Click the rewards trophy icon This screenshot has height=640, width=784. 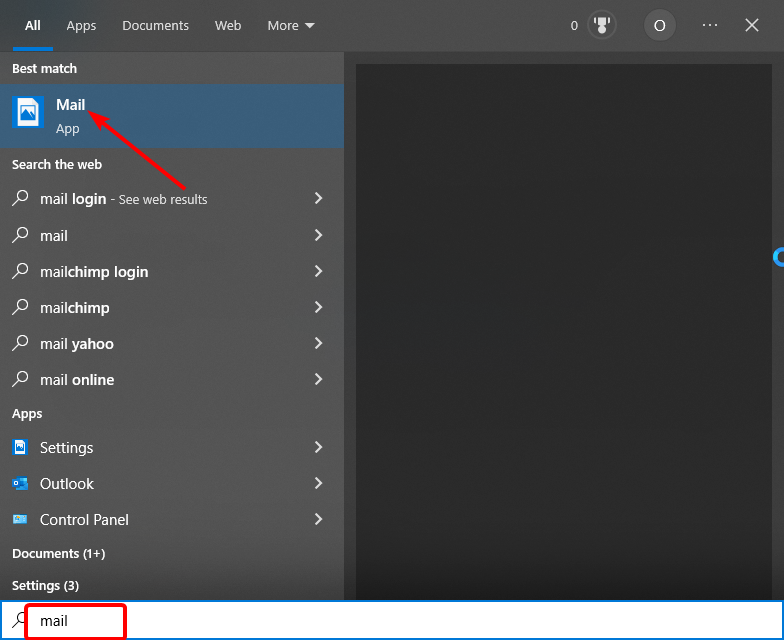pyautogui.click(x=602, y=25)
